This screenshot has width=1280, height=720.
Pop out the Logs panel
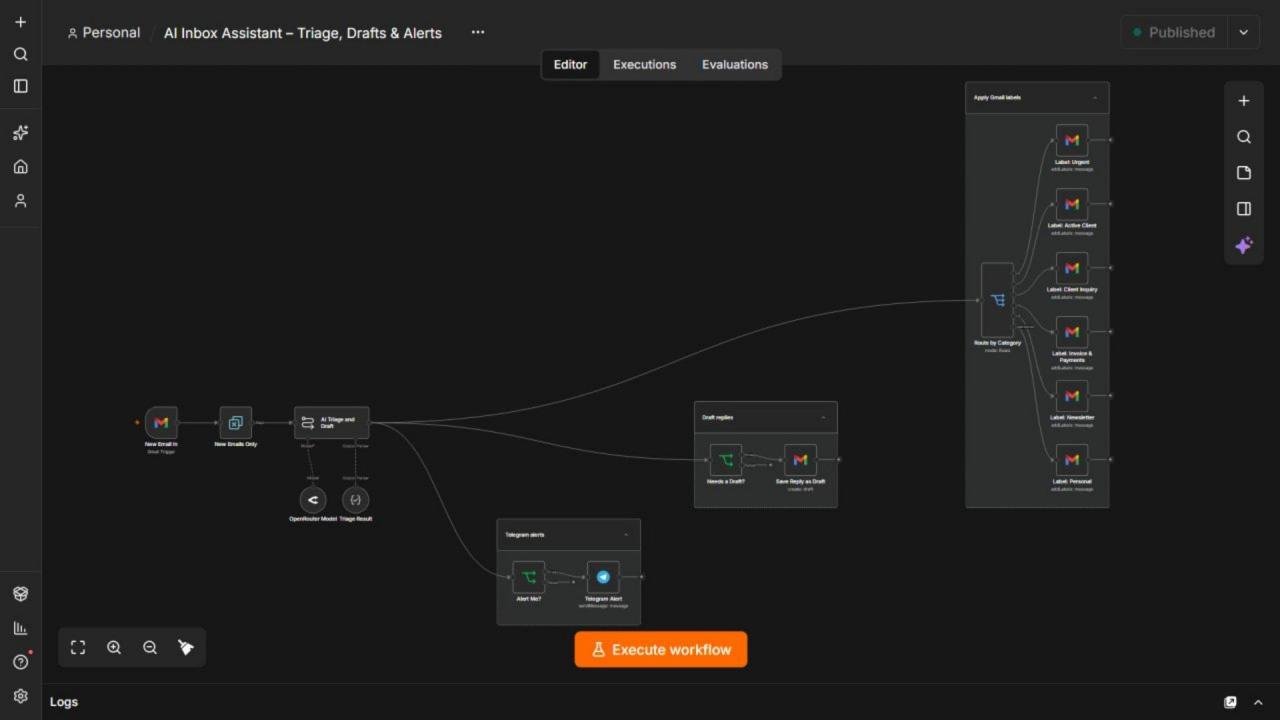tap(1230, 702)
